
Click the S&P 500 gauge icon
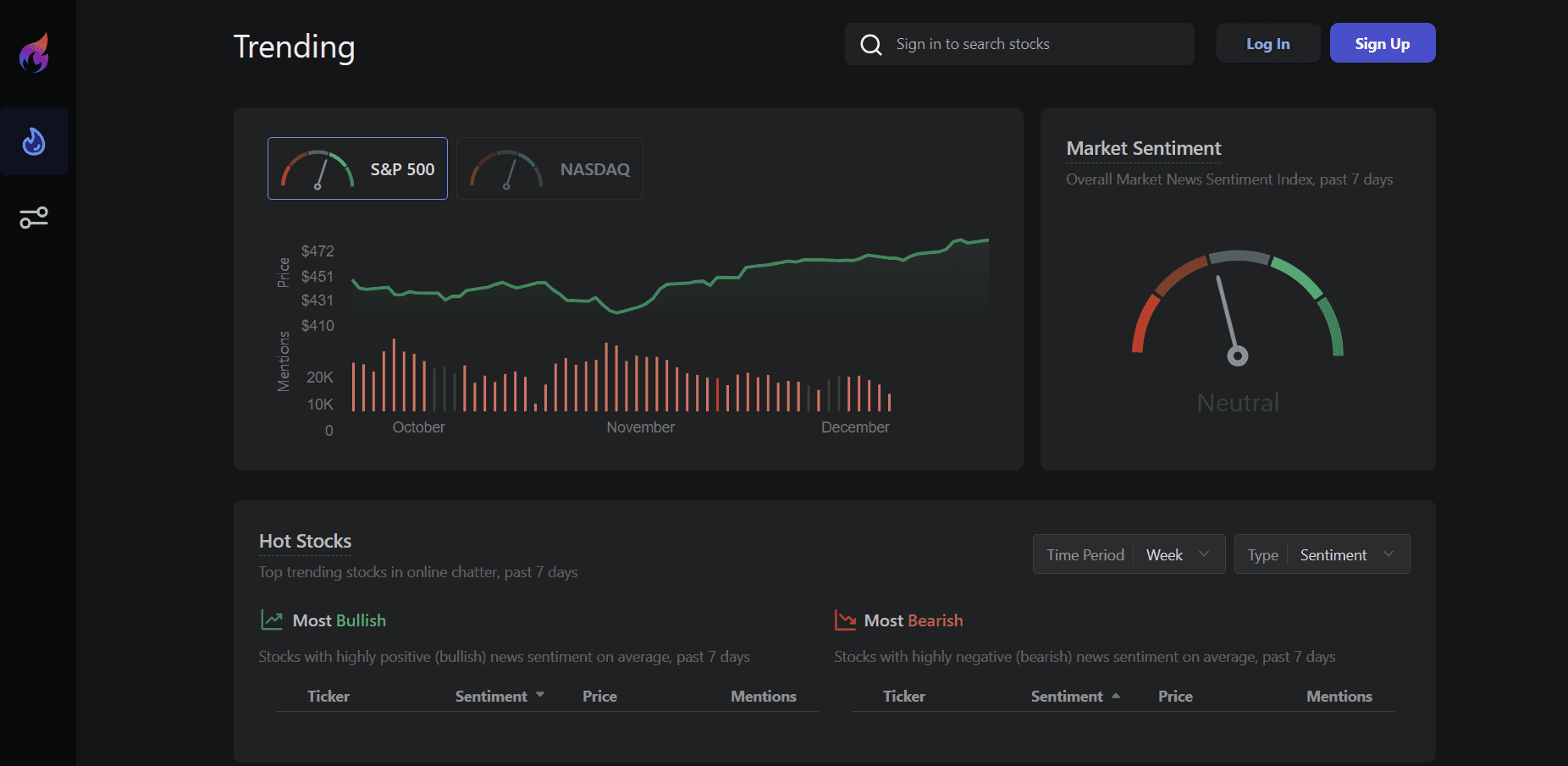click(317, 169)
